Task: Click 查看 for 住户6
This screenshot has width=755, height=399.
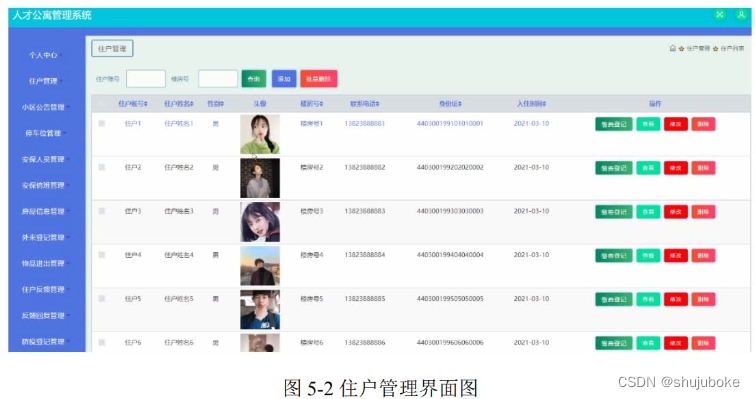Action: click(x=648, y=343)
